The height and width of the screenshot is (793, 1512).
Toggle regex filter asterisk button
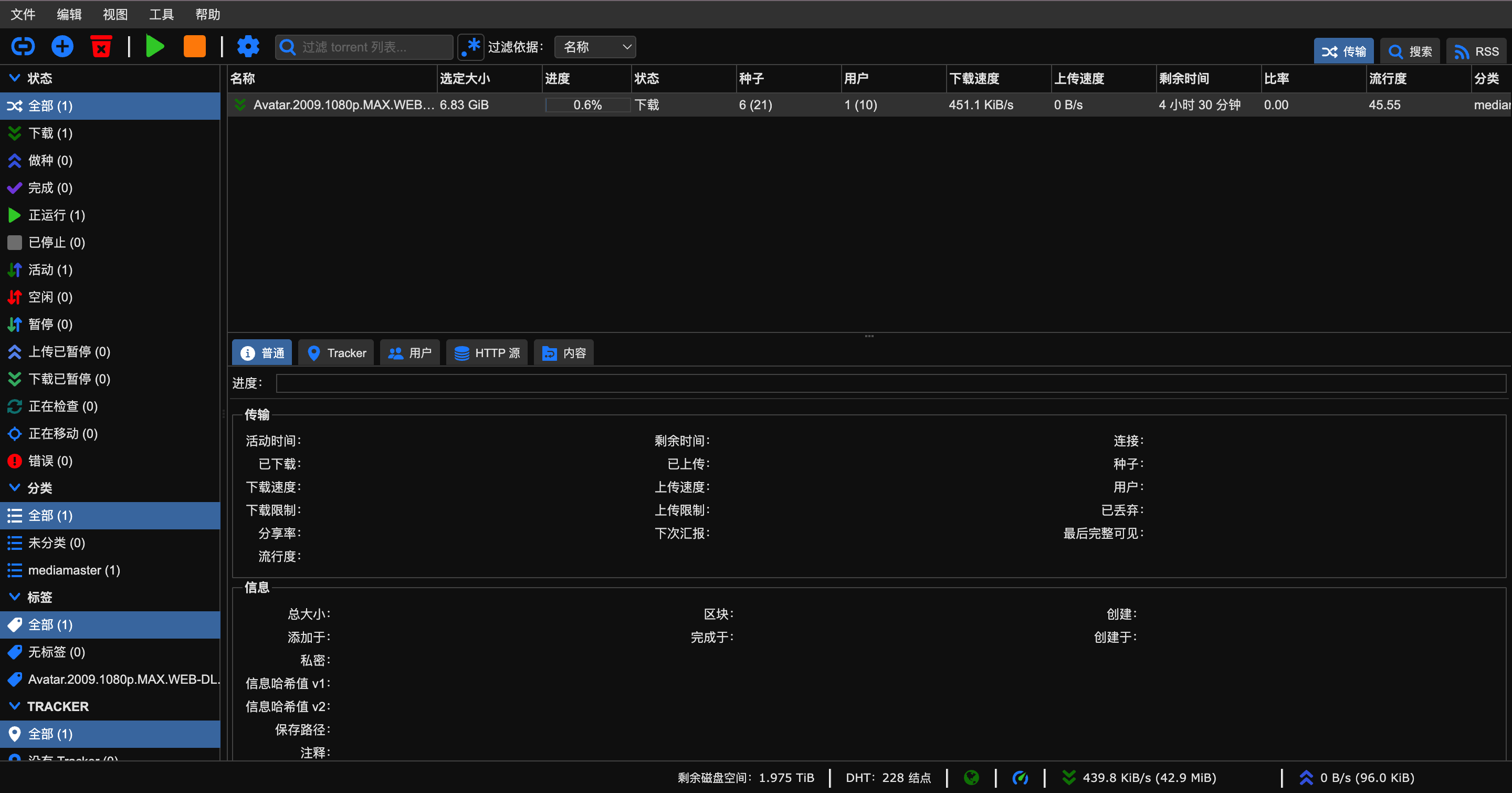471,47
